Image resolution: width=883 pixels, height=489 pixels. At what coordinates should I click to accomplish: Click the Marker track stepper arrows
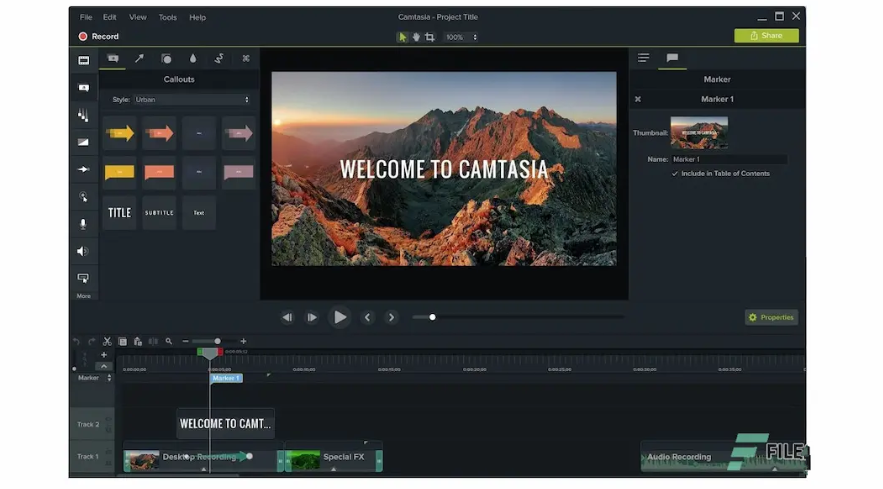click(x=109, y=378)
